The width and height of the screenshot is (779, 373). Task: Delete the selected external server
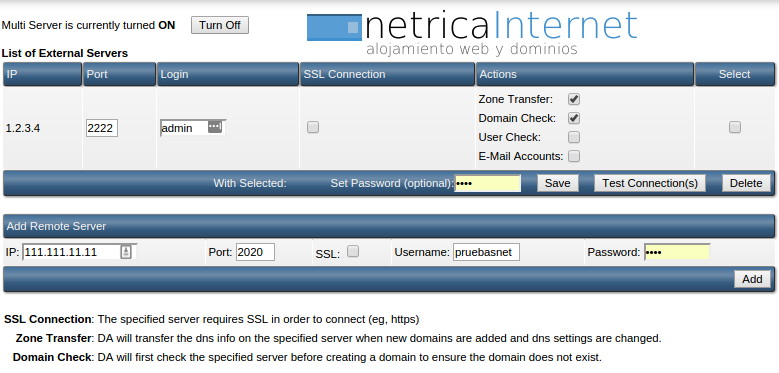click(746, 183)
